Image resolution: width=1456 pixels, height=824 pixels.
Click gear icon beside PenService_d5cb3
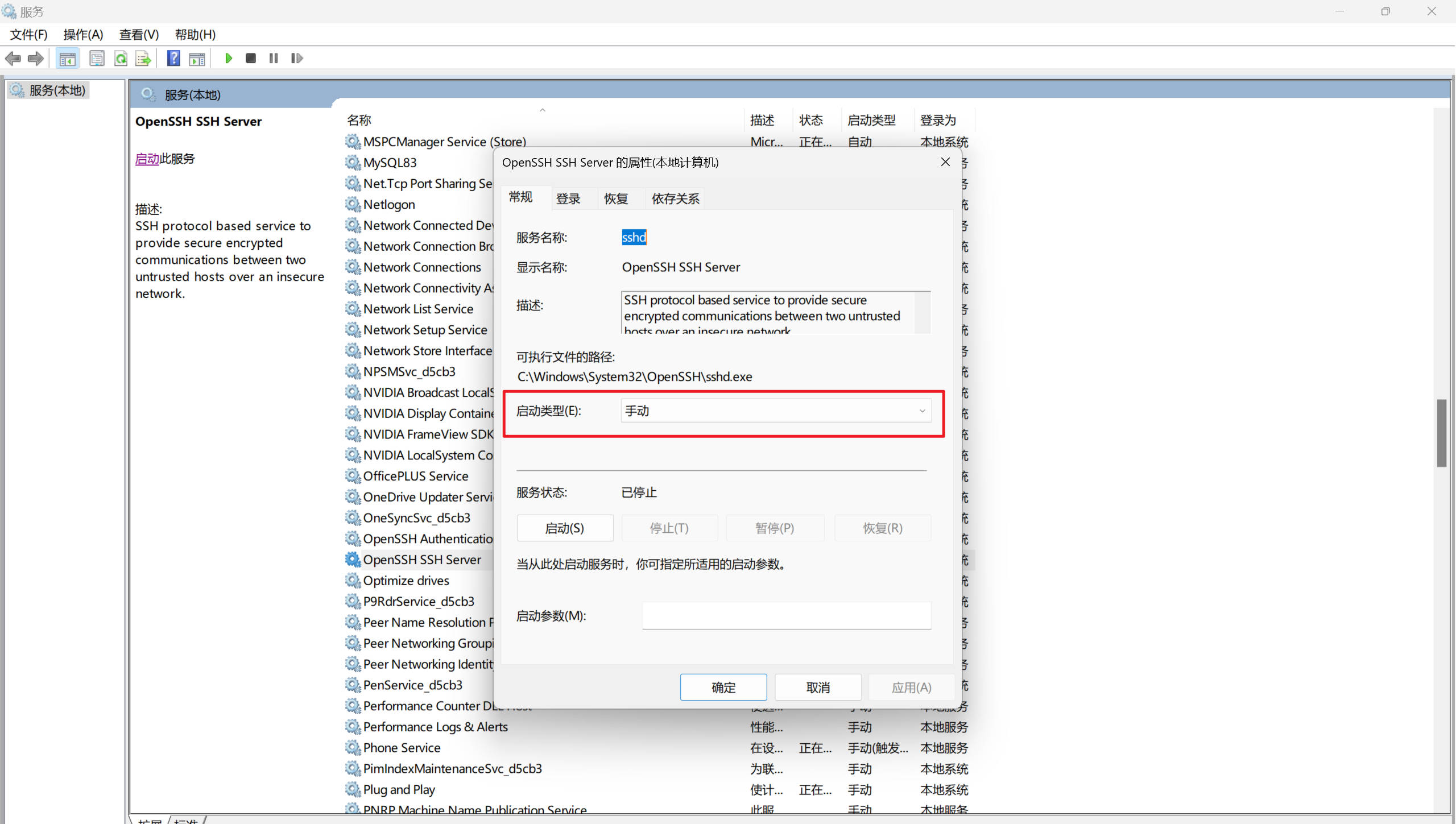353,685
